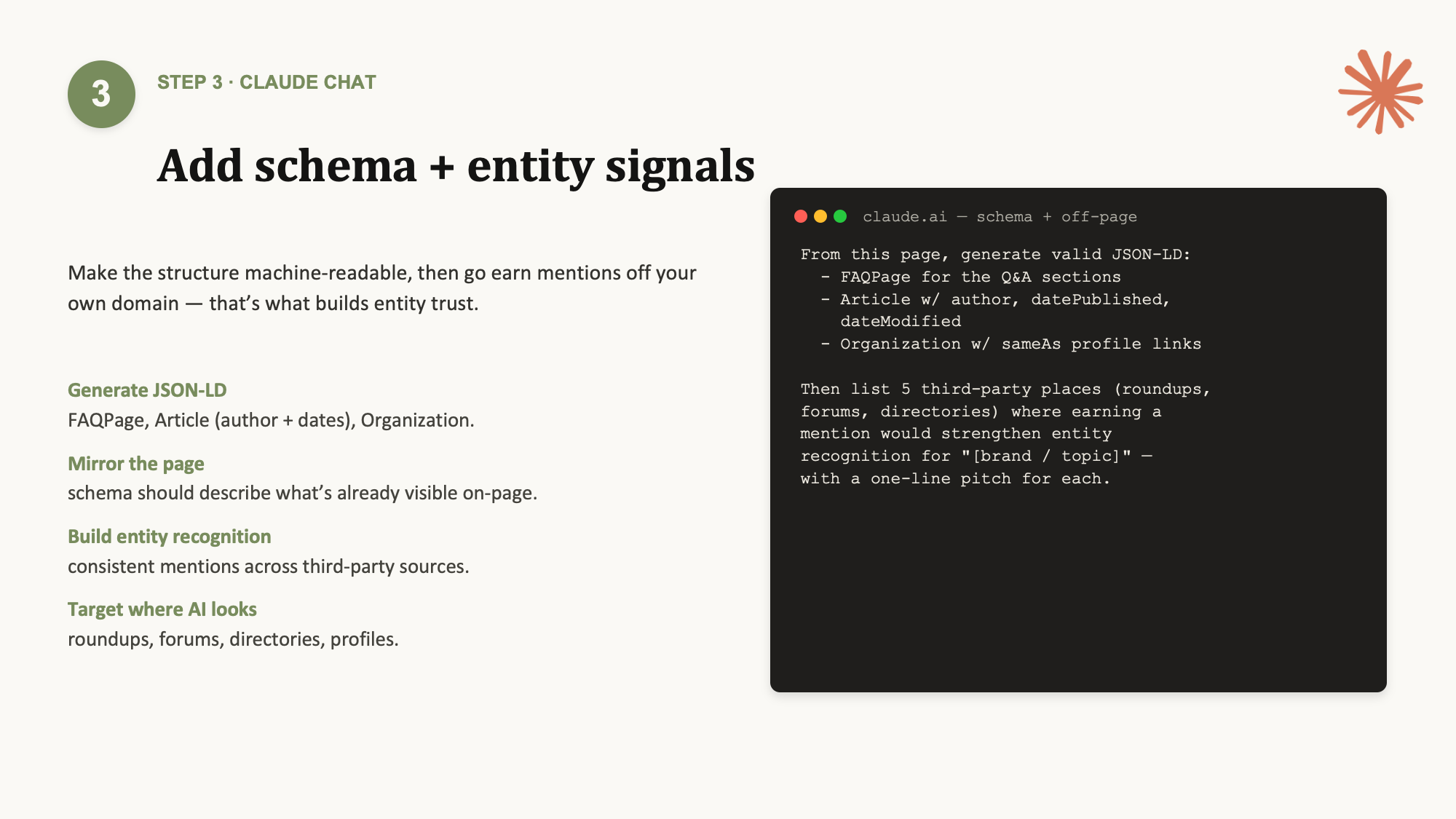The width and height of the screenshot is (1456, 819).
Task: Click 'consistent mentions across third-party sources.' line
Action: [269, 566]
